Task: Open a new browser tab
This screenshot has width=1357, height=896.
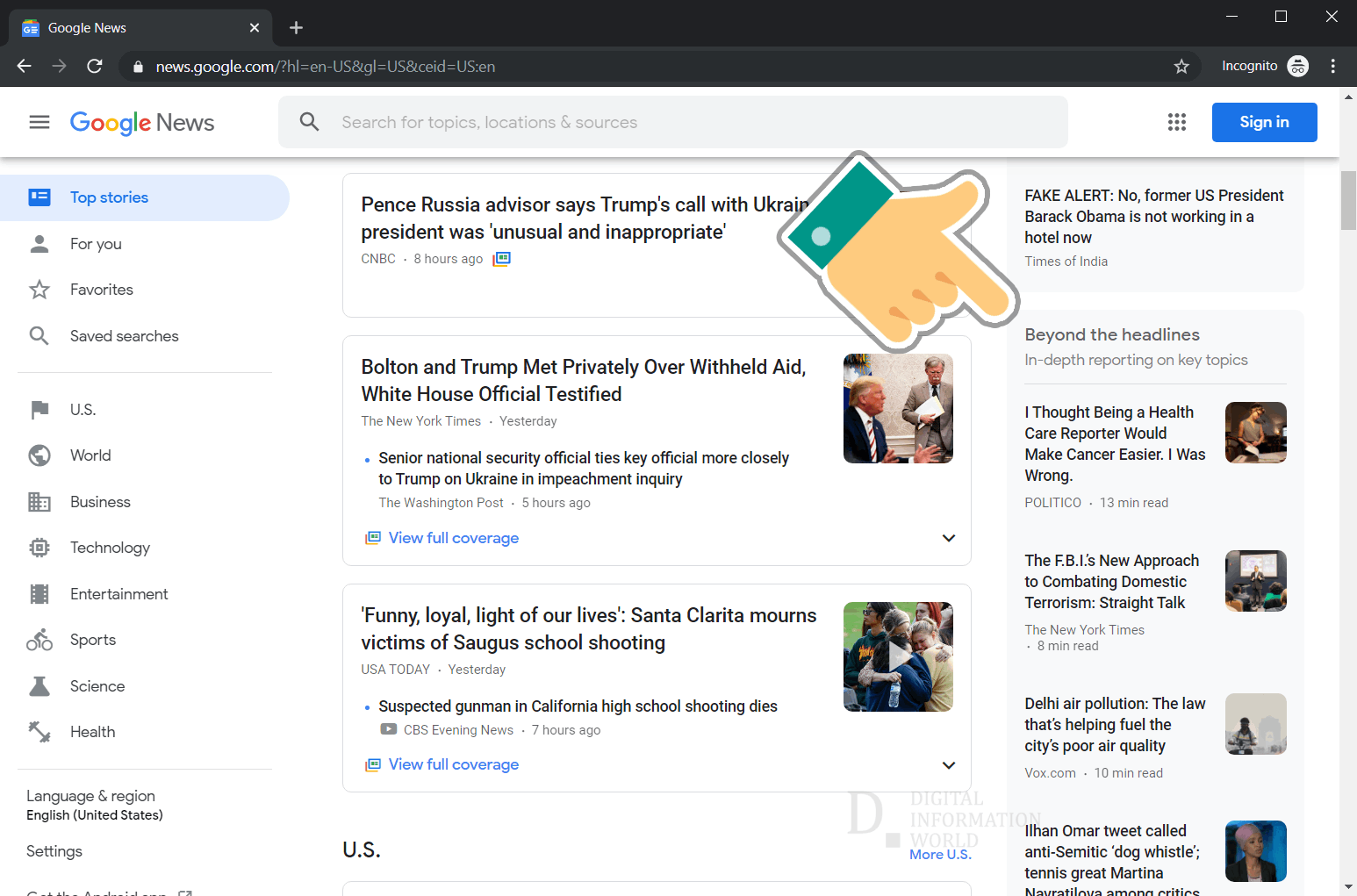Action: [296, 28]
